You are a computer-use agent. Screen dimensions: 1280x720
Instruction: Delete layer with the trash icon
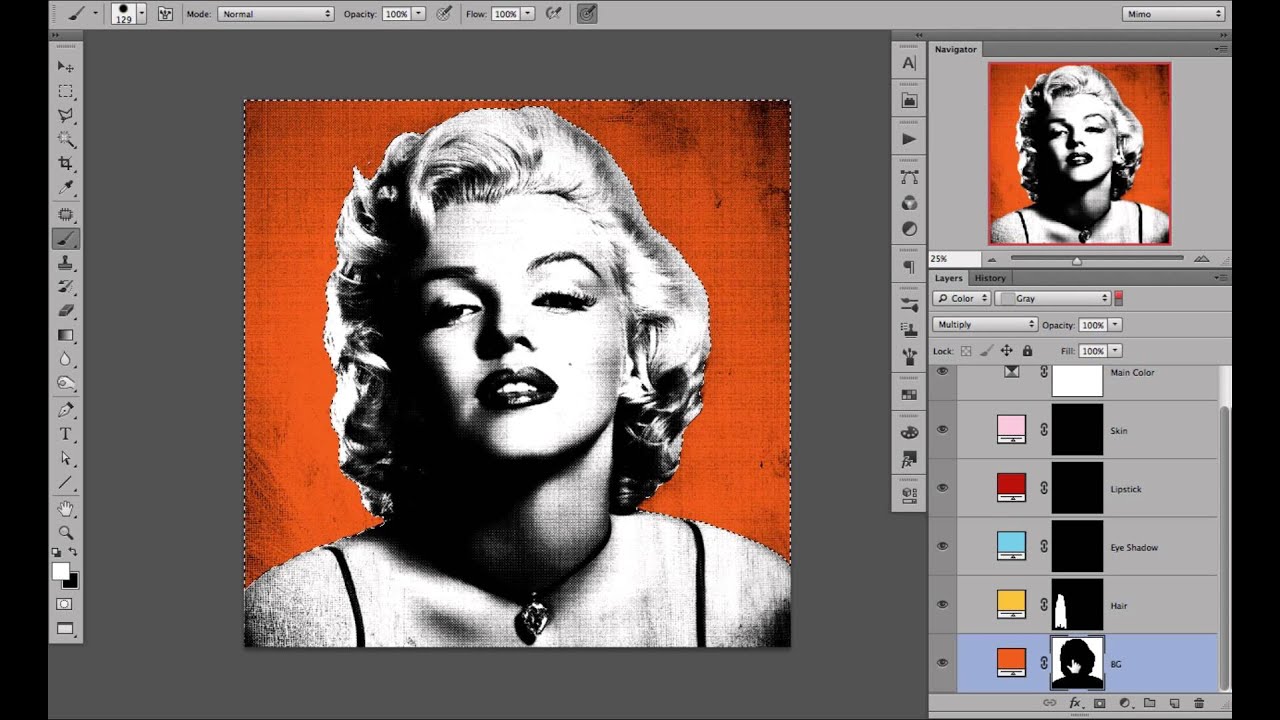[1199, 704]
